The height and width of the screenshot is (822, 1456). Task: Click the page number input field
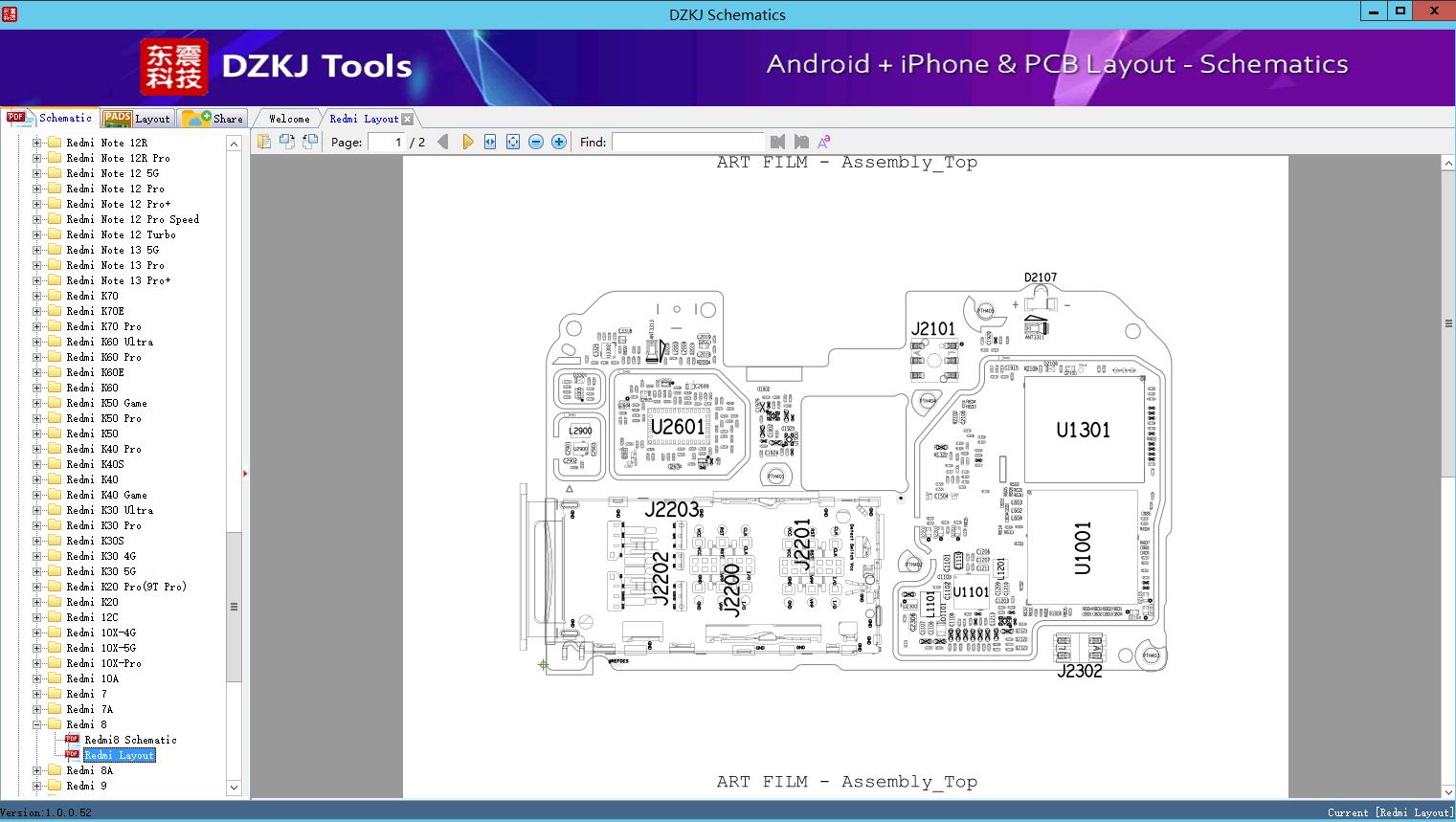386,142
